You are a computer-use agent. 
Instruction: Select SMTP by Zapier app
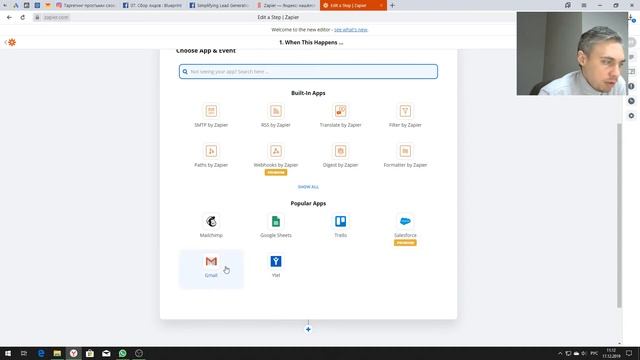(x=211, y=116)
